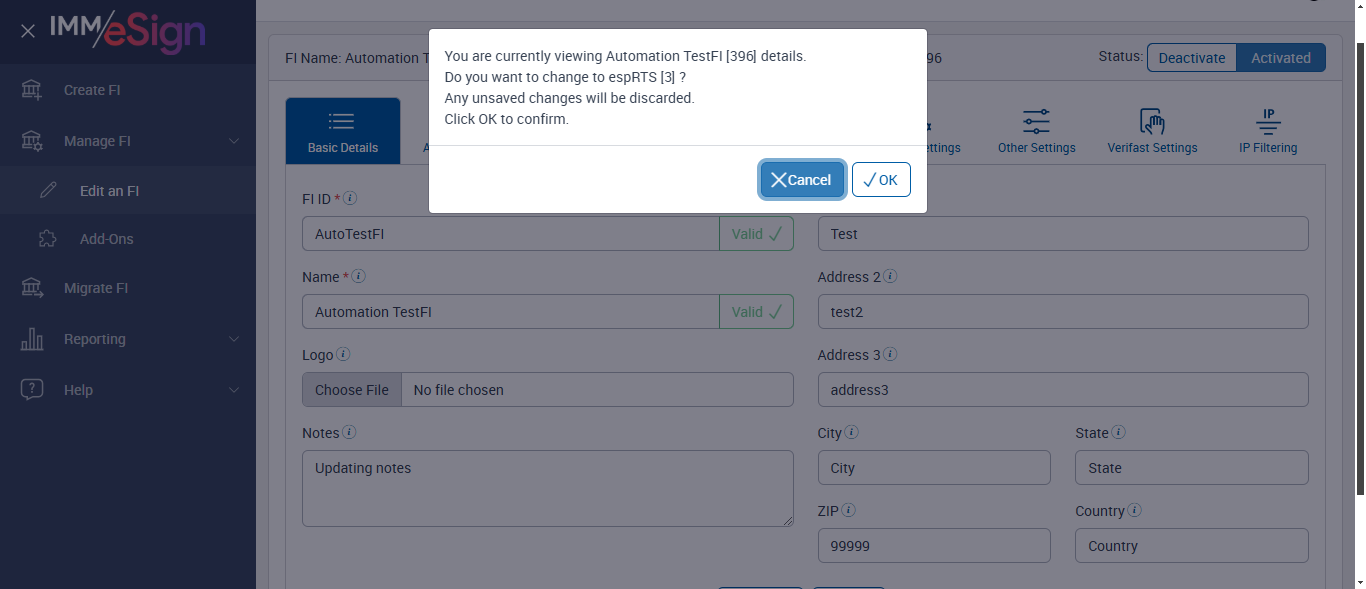Screen dimensions: 1366x589
Task: Click the Migrate FI icon
Action: point(32,288)
